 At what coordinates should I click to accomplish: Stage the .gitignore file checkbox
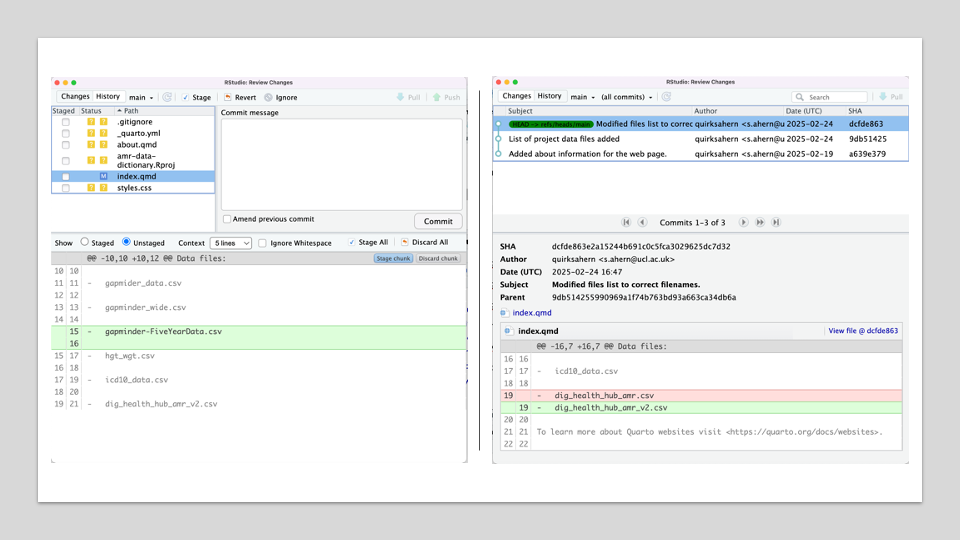[66, 122]
